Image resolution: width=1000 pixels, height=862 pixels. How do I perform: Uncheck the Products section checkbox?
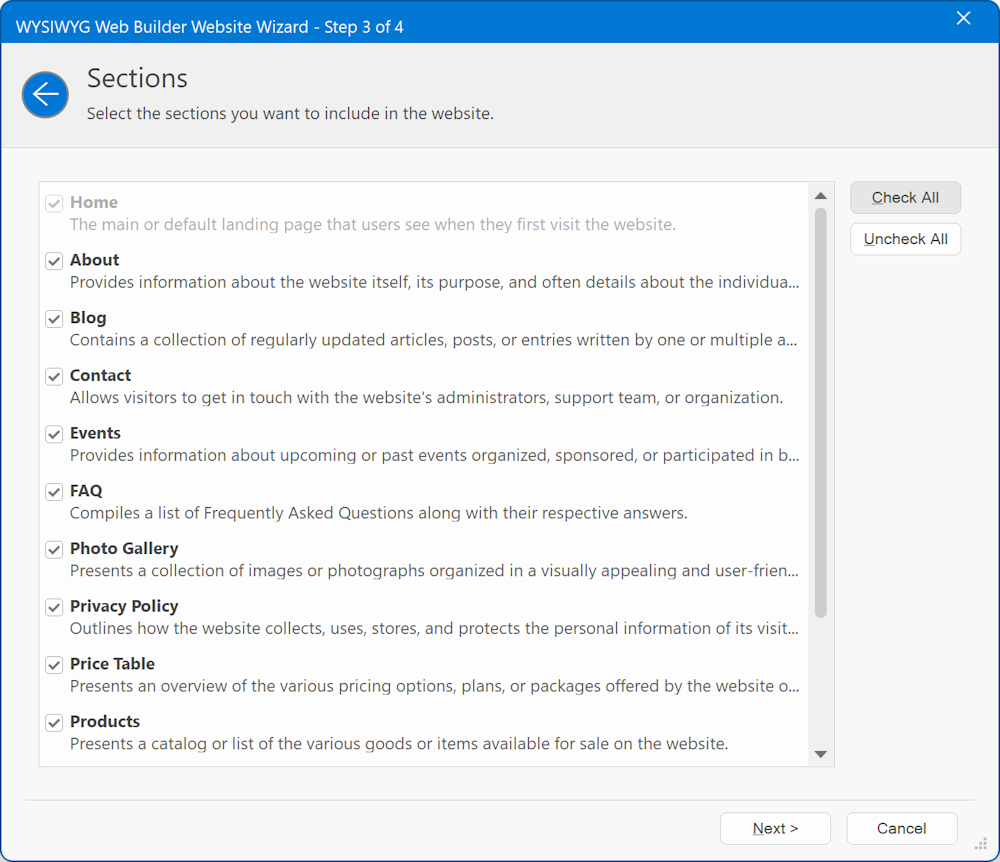pyautogui.click(x=54, y=722)
